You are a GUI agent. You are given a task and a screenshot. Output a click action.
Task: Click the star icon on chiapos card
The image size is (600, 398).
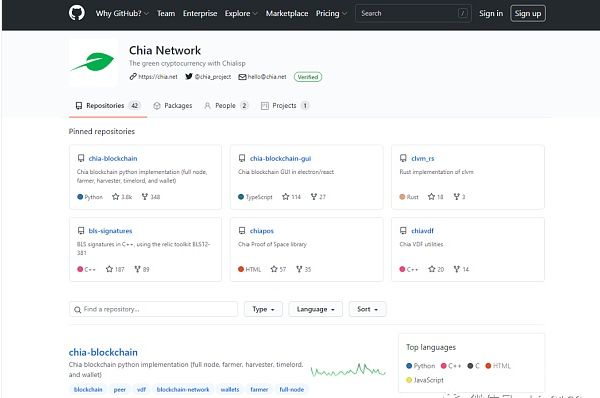tap(274, 269)
